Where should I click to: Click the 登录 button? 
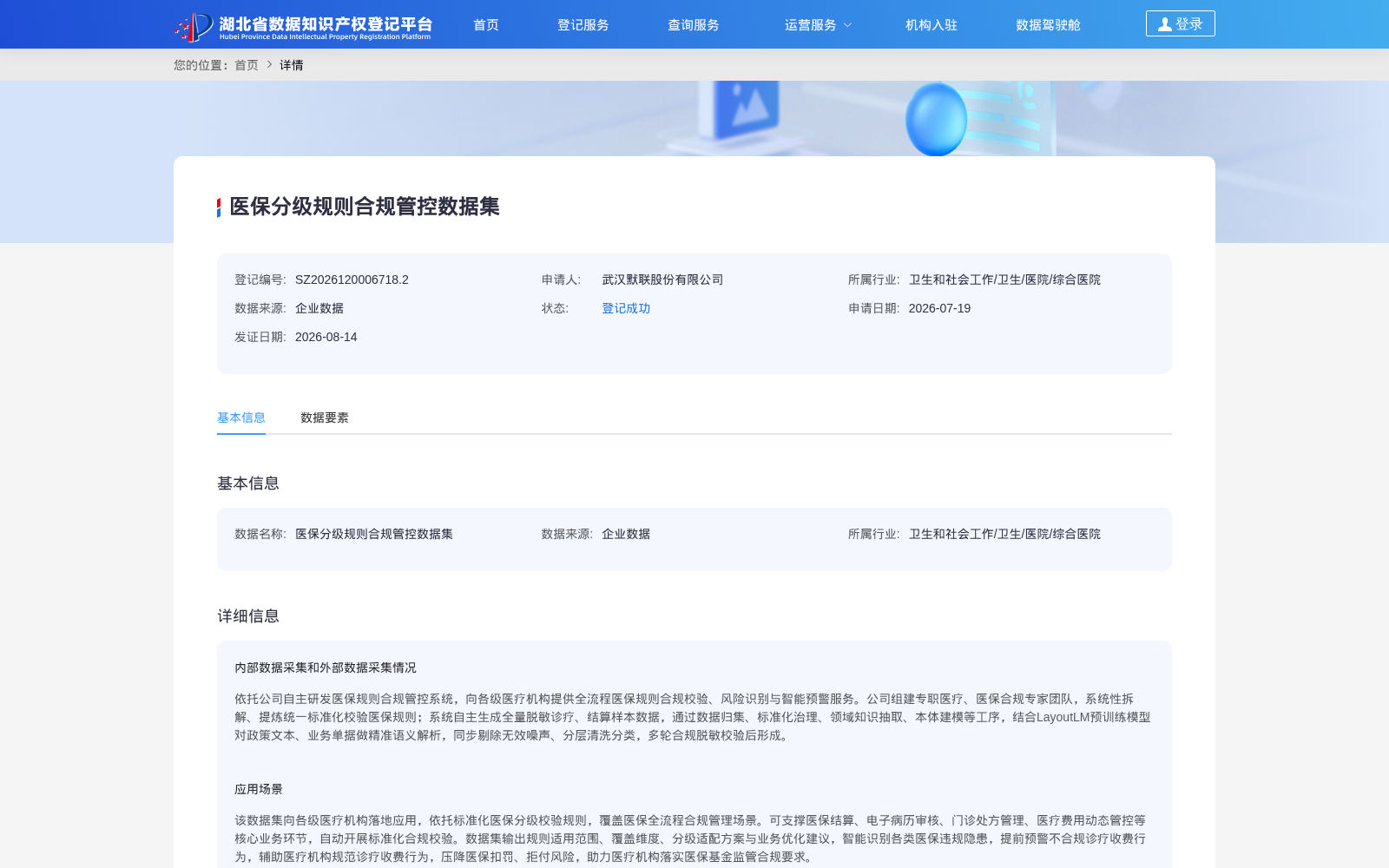point(1181,23)
